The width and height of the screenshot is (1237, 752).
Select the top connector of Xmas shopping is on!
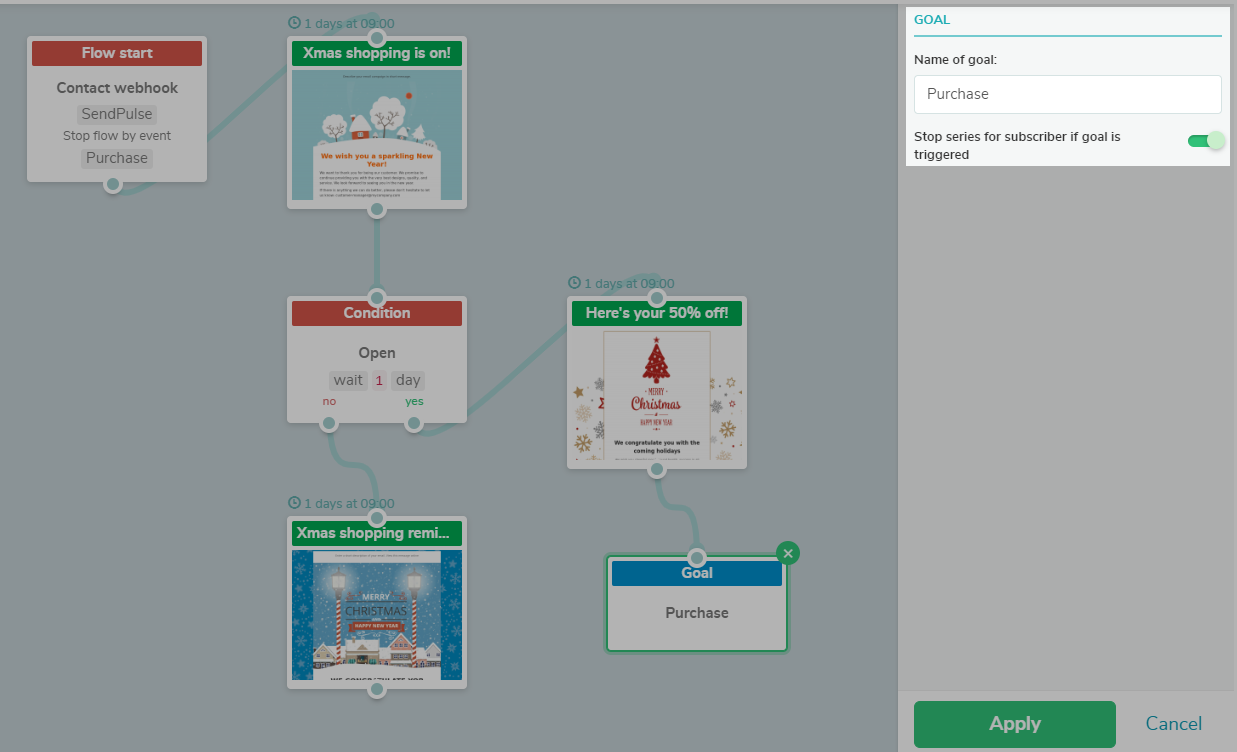tap(376, 38)
